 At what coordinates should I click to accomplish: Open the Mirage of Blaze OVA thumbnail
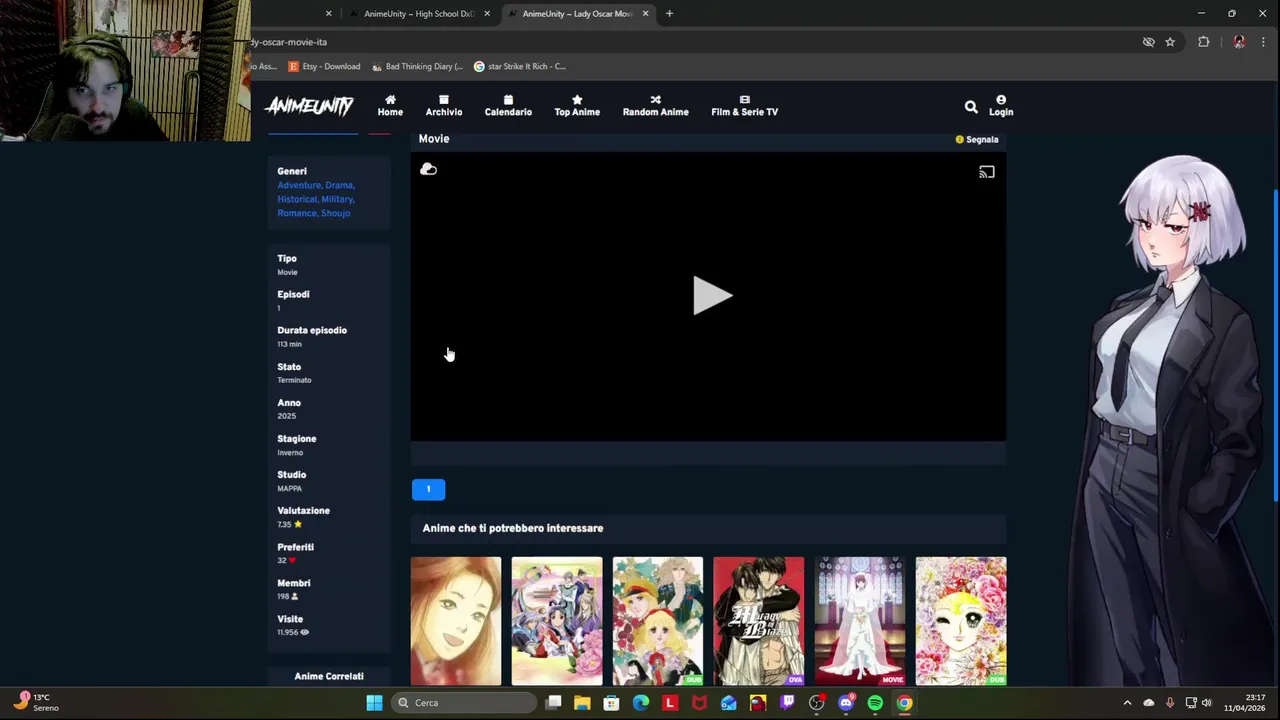tap(759, 621)
